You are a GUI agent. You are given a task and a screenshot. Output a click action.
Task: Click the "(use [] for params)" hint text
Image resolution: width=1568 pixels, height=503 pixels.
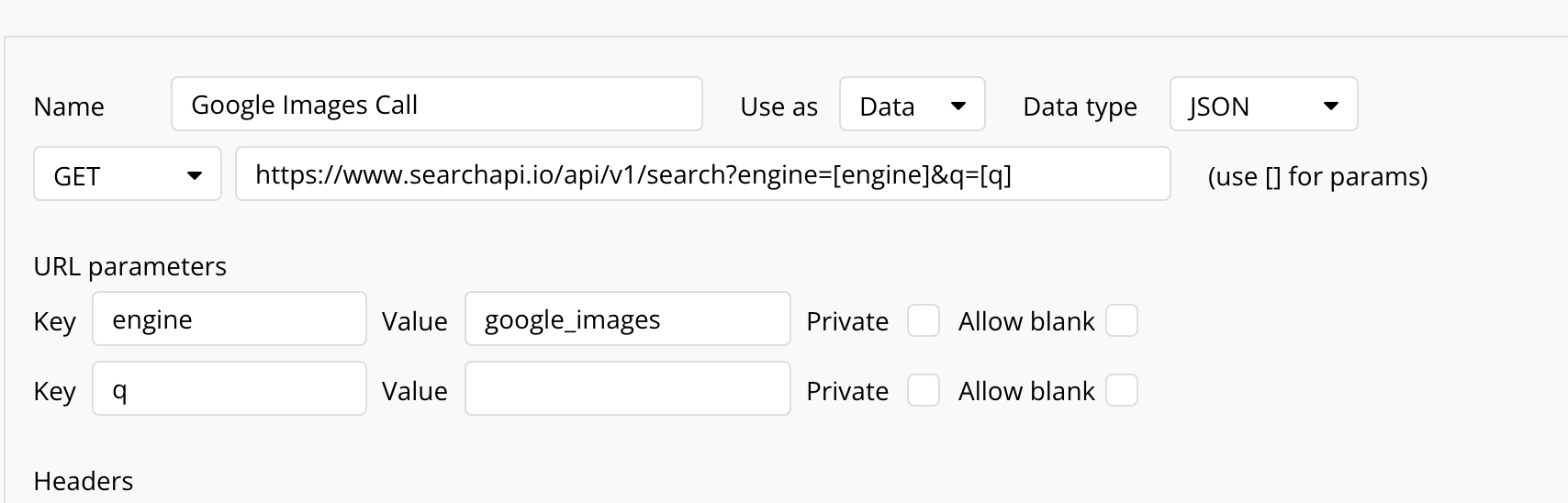tap(1317, 176)
